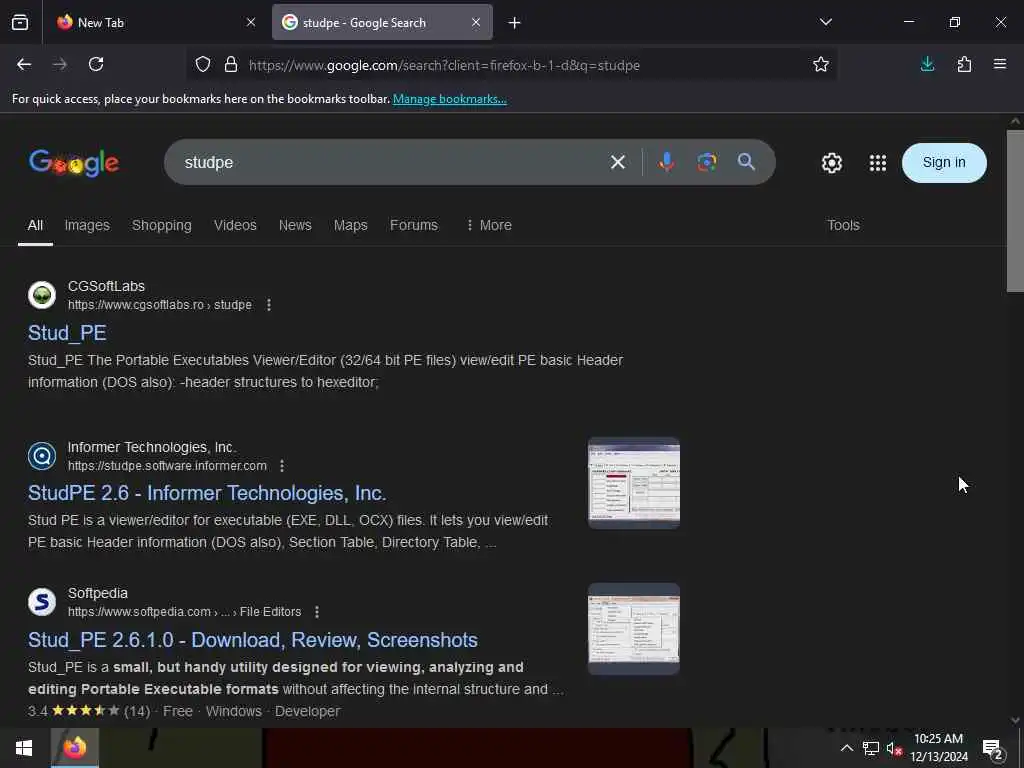1024x768 pixels.
Task: Switch to News results
Action: [295, 225]
